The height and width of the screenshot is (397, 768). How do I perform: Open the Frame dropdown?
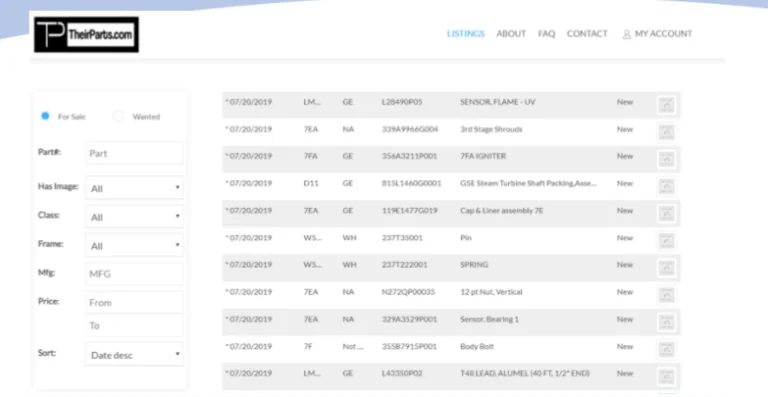pos(134,246)
